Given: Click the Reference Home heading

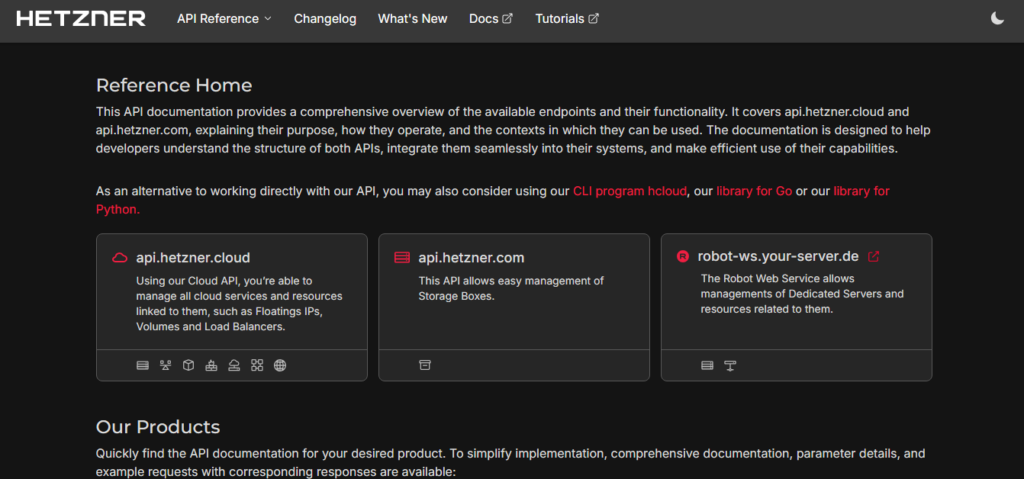Looking at the screenshot, I should [x=174, y=86].
